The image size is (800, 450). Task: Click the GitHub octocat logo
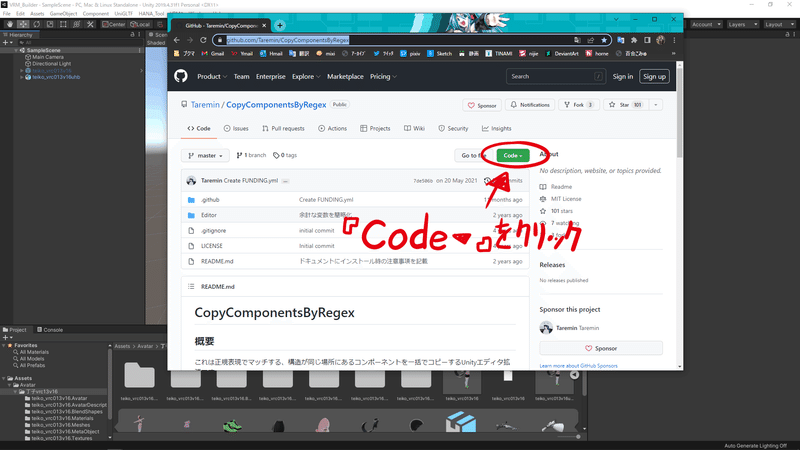click(x=181, y=76)
